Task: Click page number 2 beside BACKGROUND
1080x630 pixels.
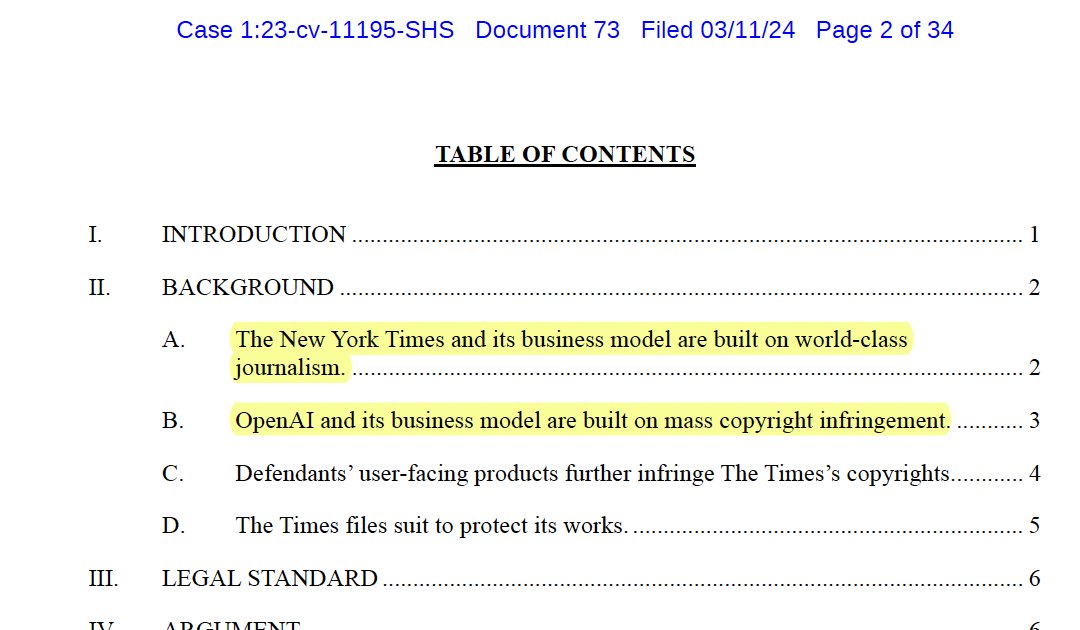Action: click(1034, 288)
